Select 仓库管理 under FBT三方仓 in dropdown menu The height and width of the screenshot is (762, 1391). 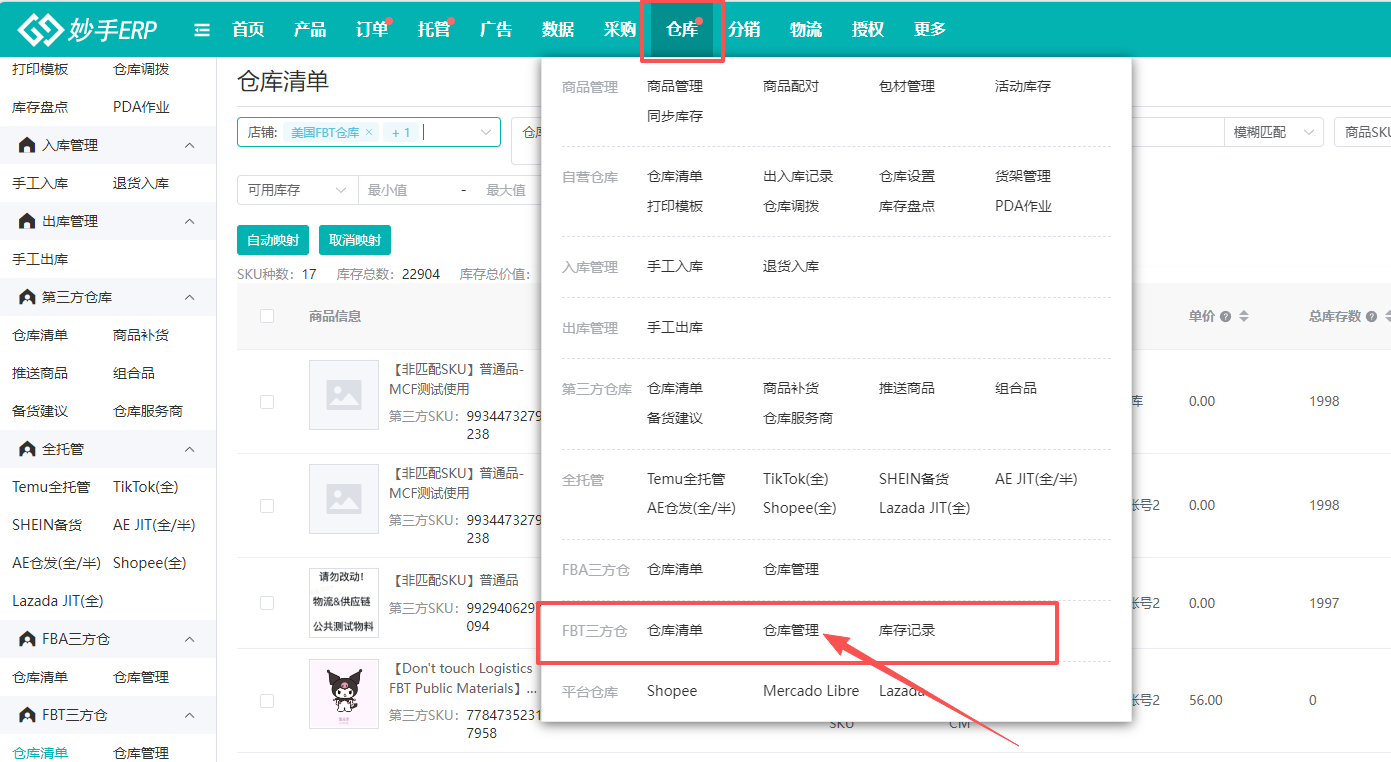pos(791,631)
